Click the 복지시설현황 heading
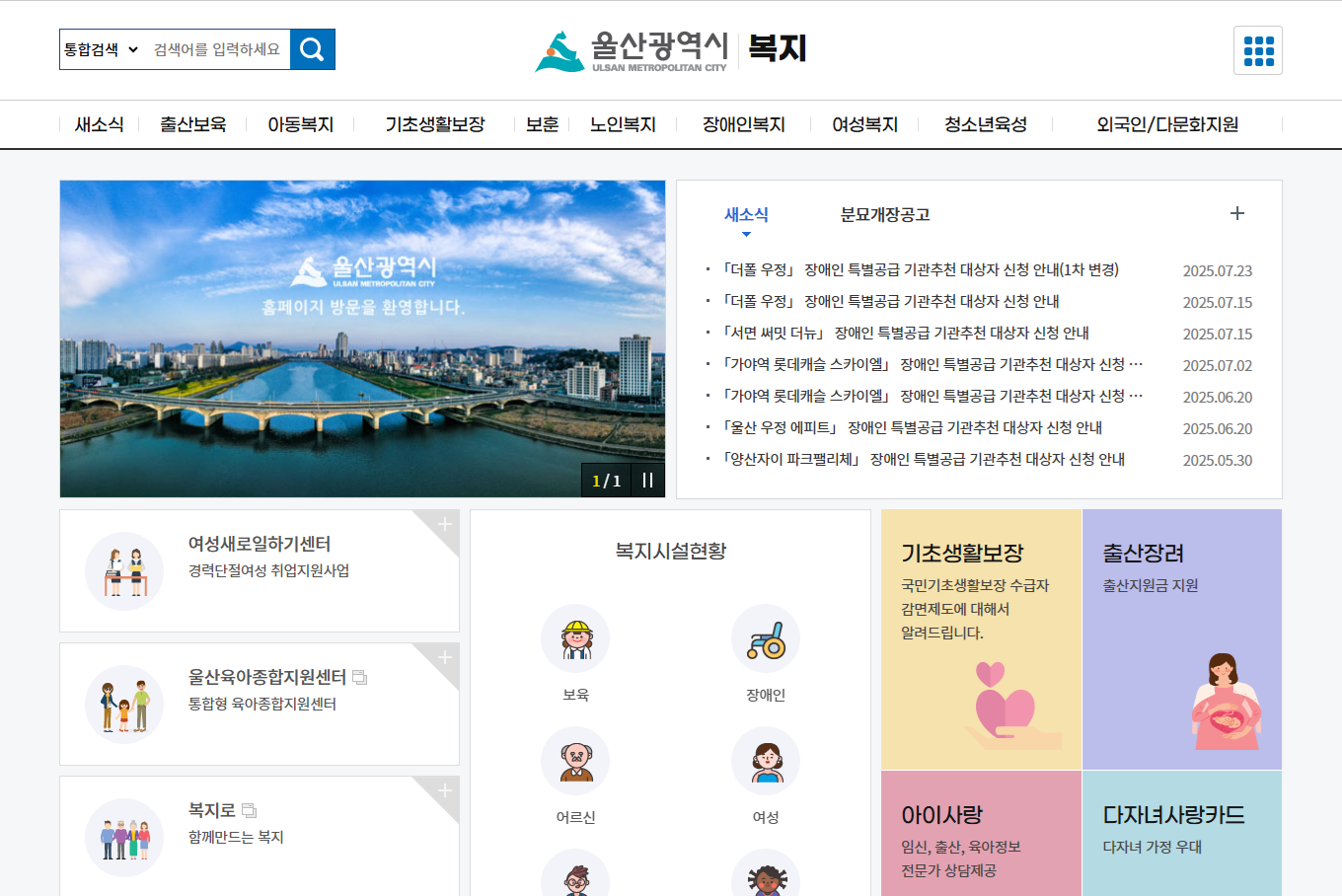The image size is (1342, 896). (671, 551)
